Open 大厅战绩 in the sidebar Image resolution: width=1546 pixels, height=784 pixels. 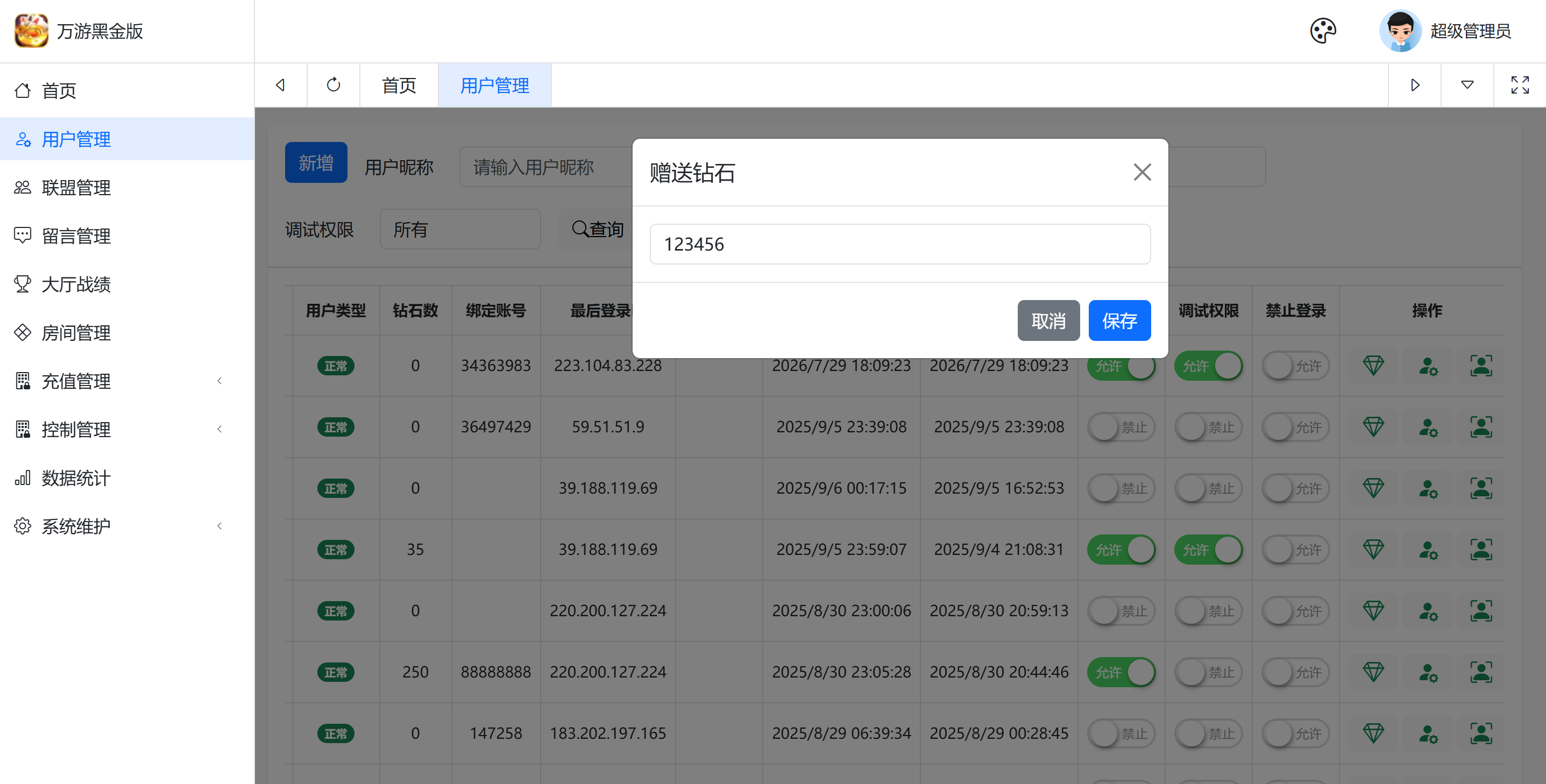click(126, 284)
